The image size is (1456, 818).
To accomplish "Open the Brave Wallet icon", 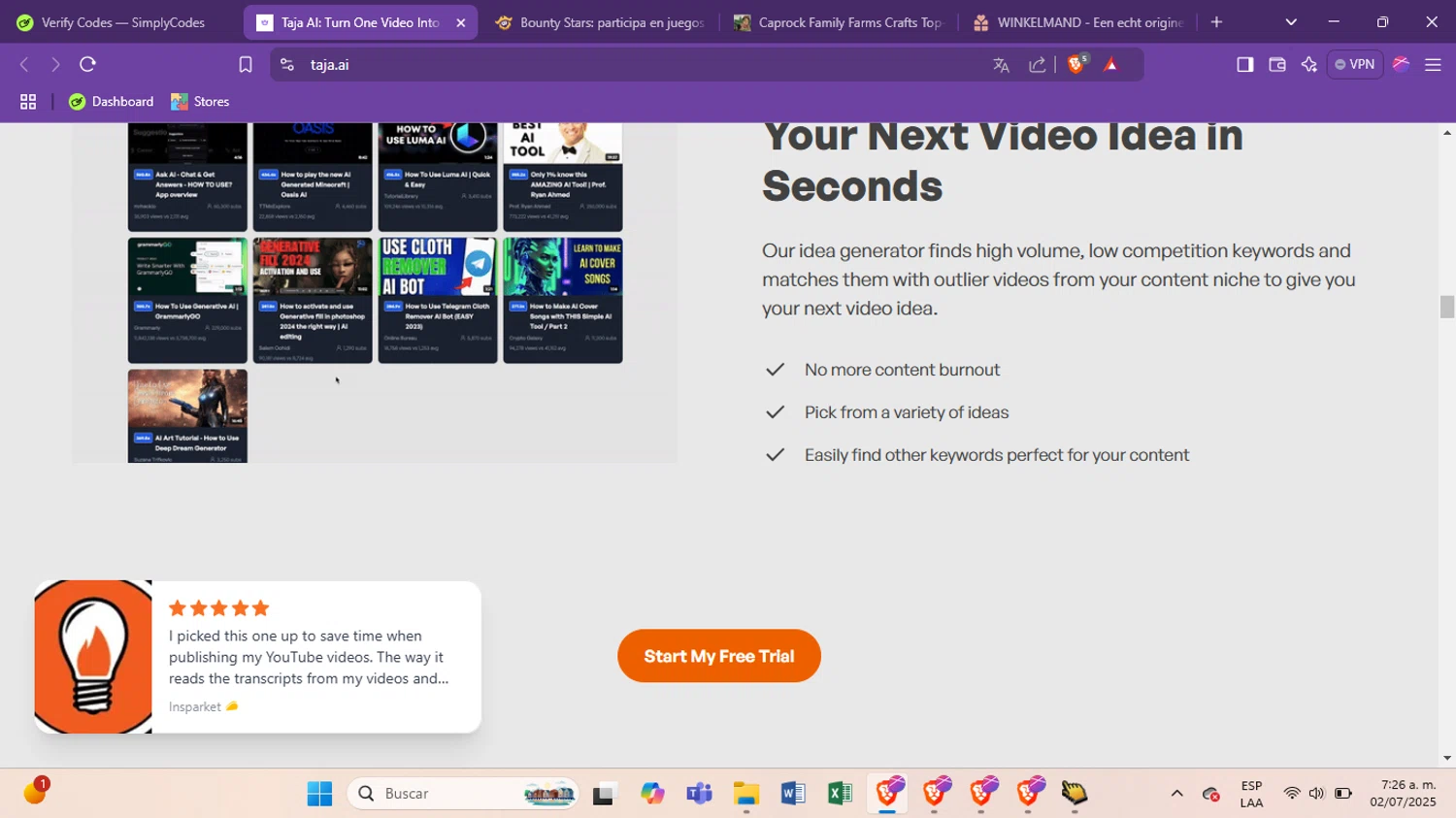I will click(x=1277, y=65).
